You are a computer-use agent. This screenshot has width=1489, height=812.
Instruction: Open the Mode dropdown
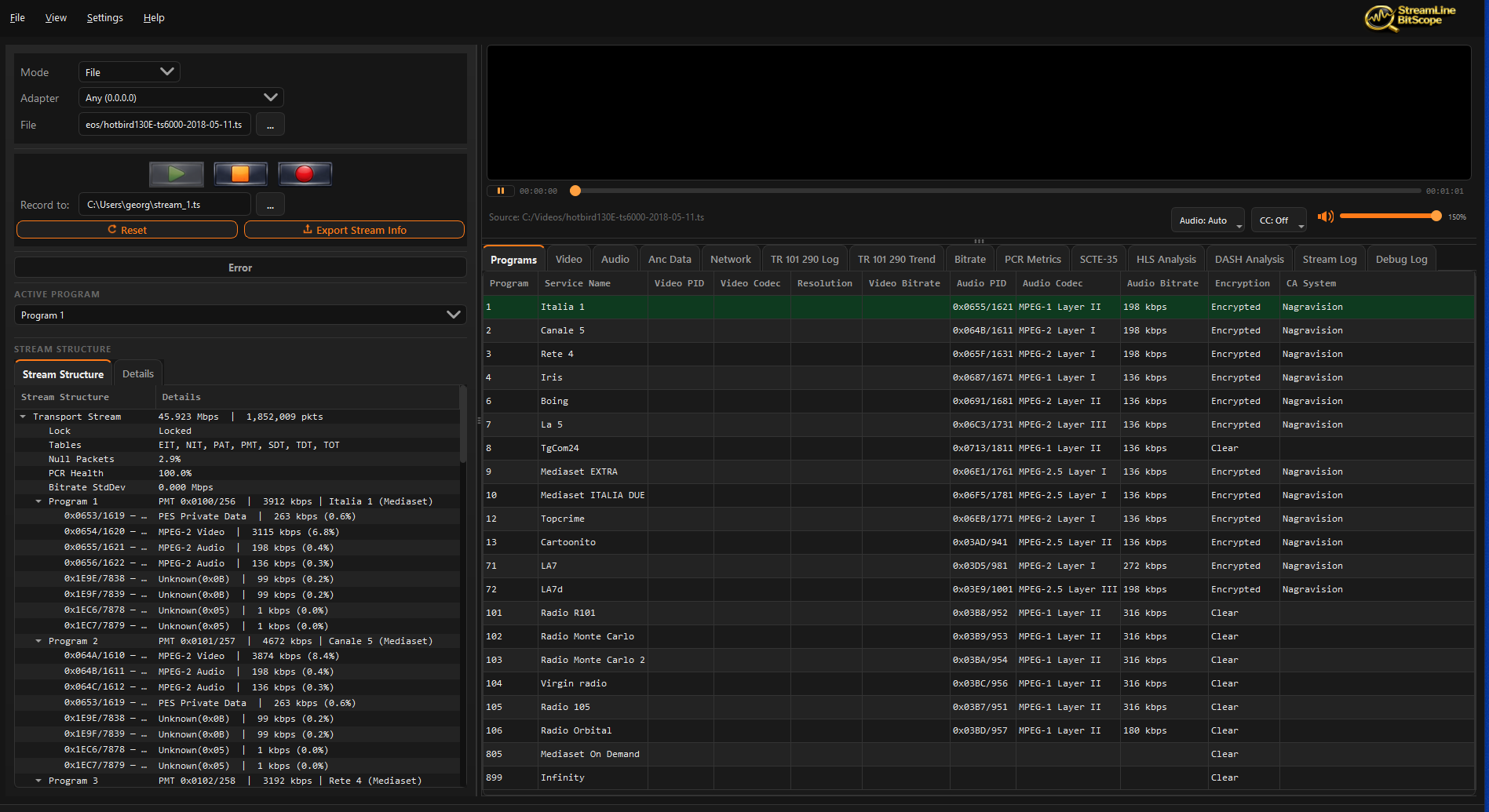tap(130, 72)
